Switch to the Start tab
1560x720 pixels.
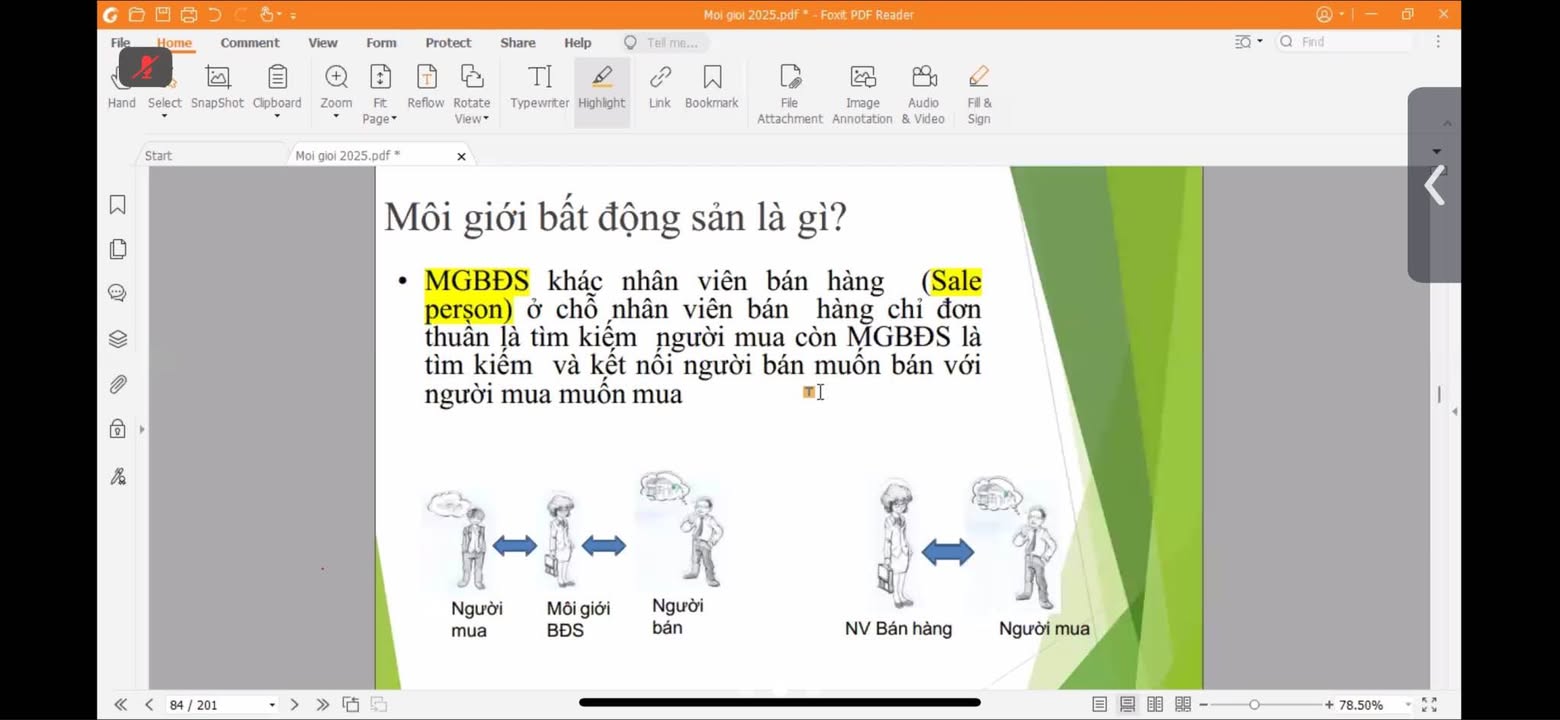coord(159,155)
